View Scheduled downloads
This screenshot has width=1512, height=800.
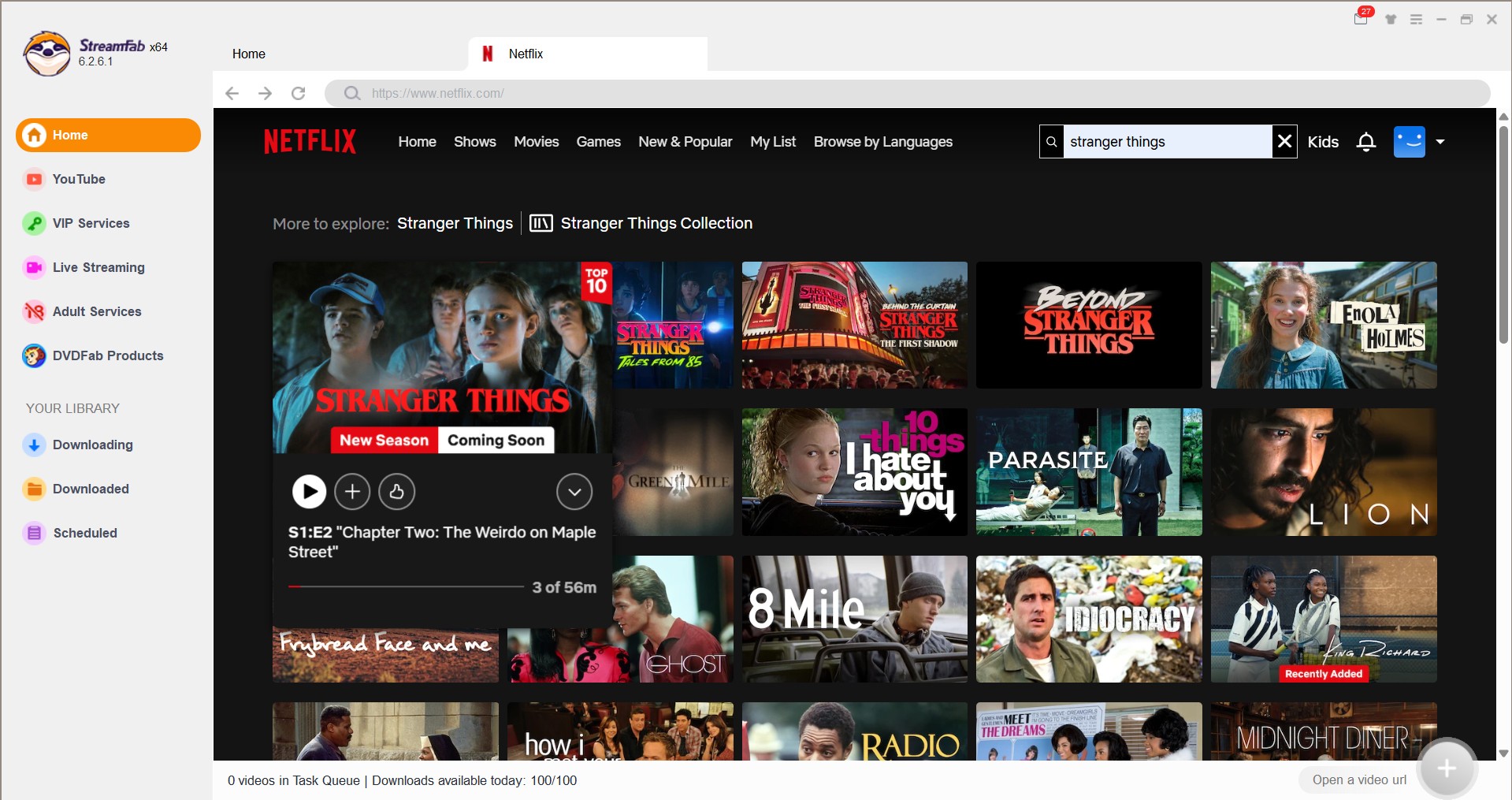[x=85, y=533]
